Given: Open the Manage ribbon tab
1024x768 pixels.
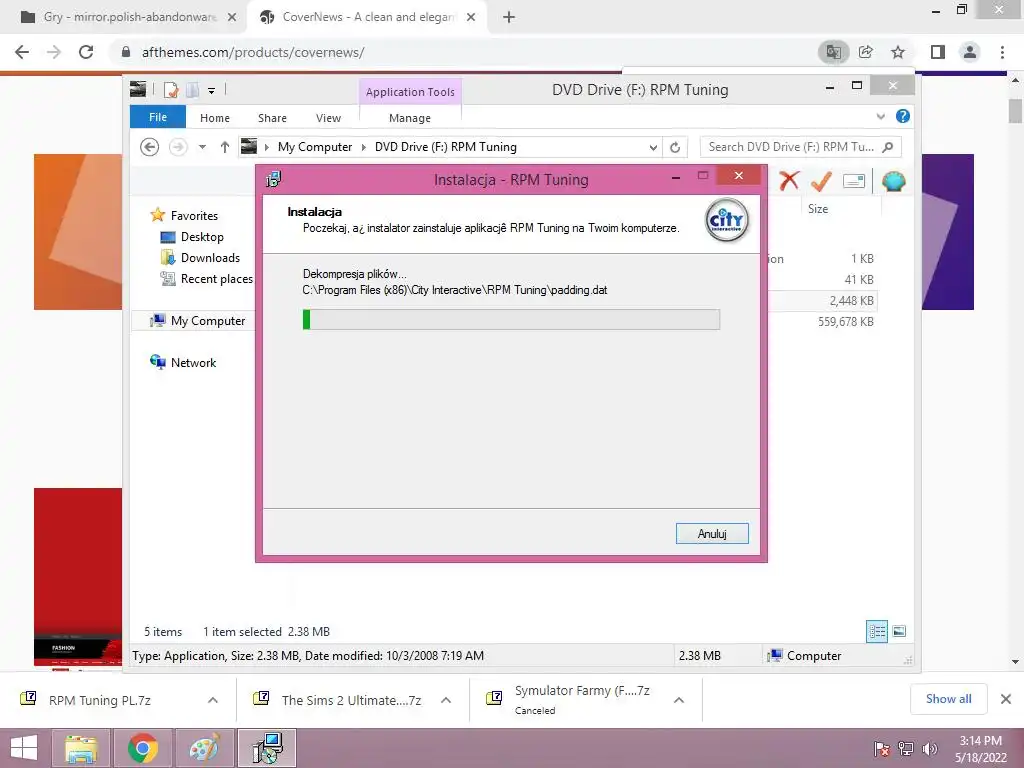Looking at the screenshot, I should (x=409, y=118).
